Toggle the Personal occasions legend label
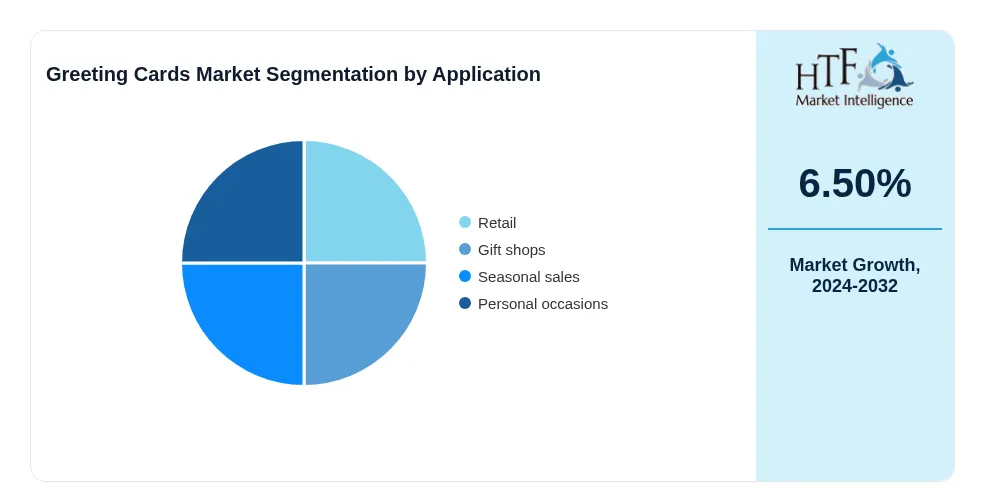The image size is (983, 500). click(x=543, y=304)
